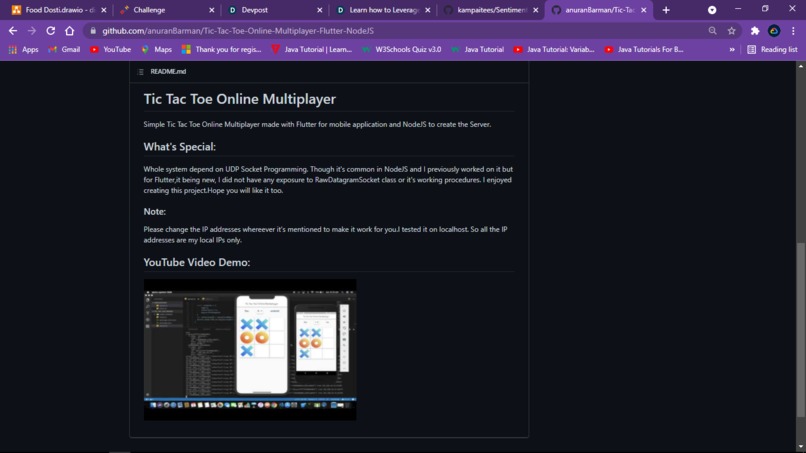Click the README.md file label
The height and width of the screenshot is (453, 806).
(x=168, y=71)
